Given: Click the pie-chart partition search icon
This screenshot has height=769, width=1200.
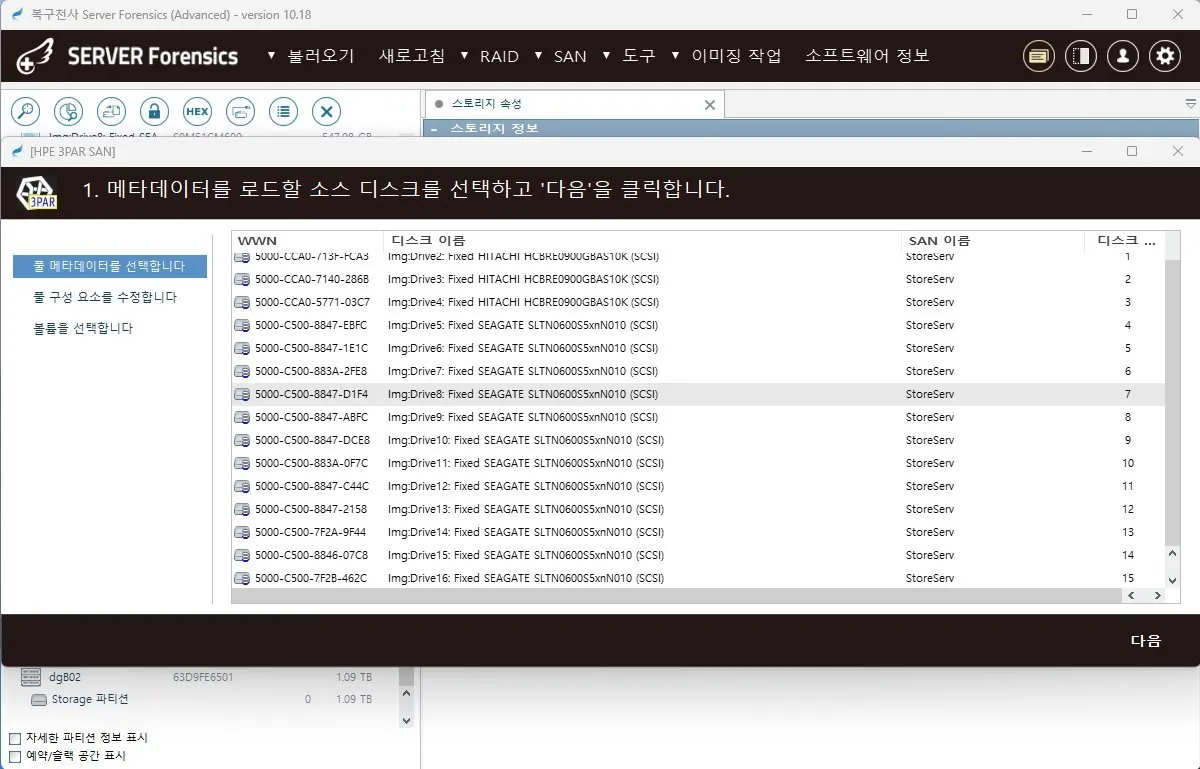Looking at the screenshot, I should coord(67,111).
